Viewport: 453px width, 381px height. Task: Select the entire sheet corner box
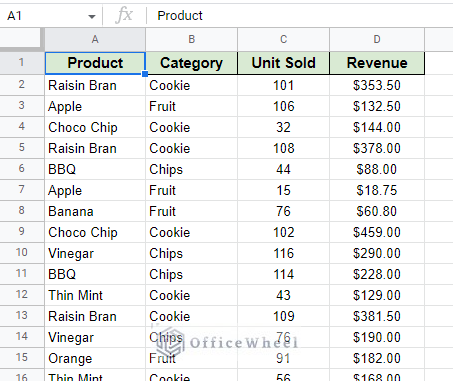[x=22, y=39]
